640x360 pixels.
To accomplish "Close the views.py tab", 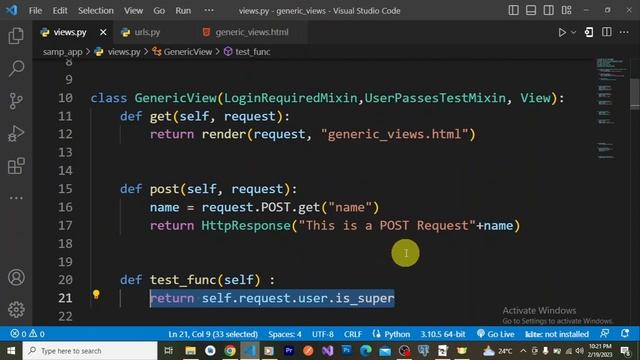I will pos(103,32).
